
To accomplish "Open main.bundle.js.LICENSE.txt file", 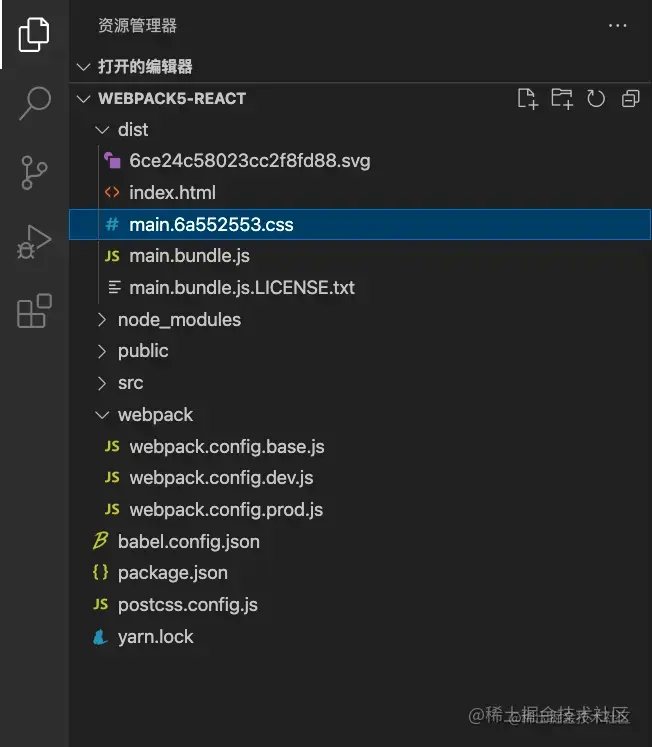I will (241, 287).
